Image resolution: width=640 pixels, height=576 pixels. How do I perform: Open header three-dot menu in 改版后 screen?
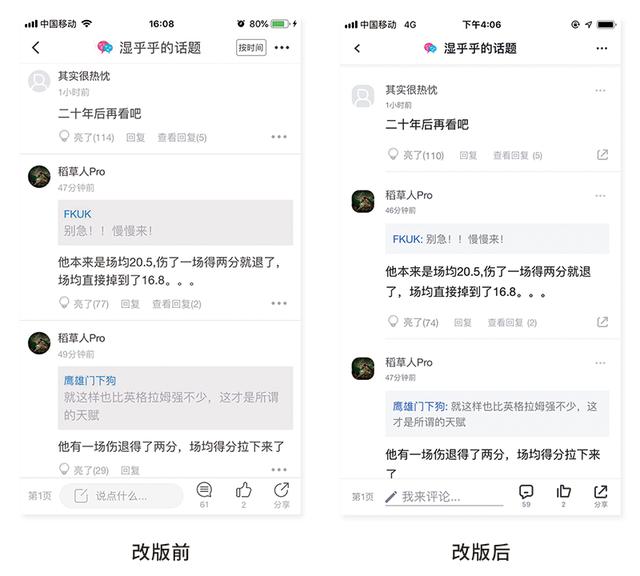(602, 49)
